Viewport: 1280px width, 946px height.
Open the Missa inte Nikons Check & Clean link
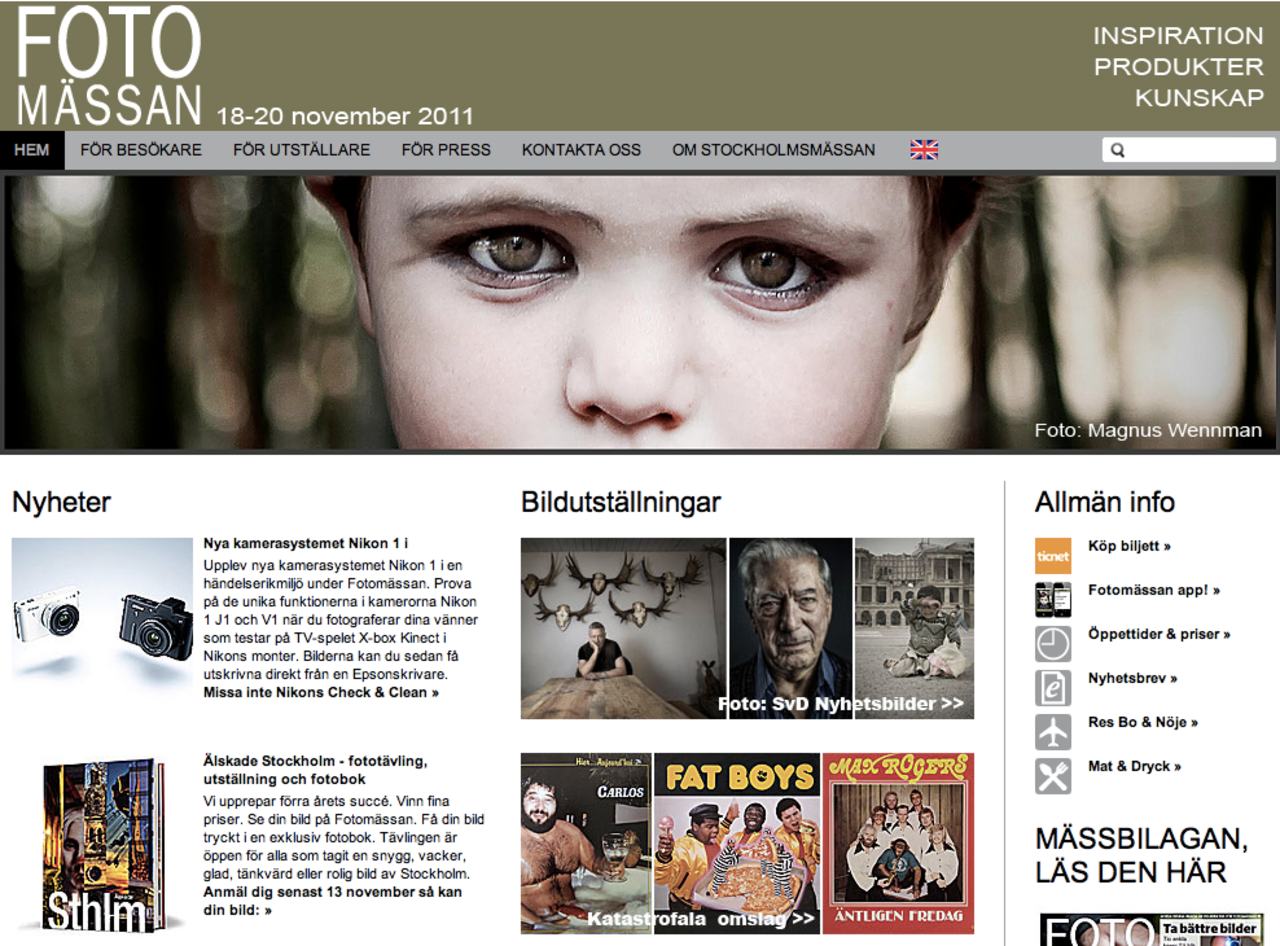(321, 692)
